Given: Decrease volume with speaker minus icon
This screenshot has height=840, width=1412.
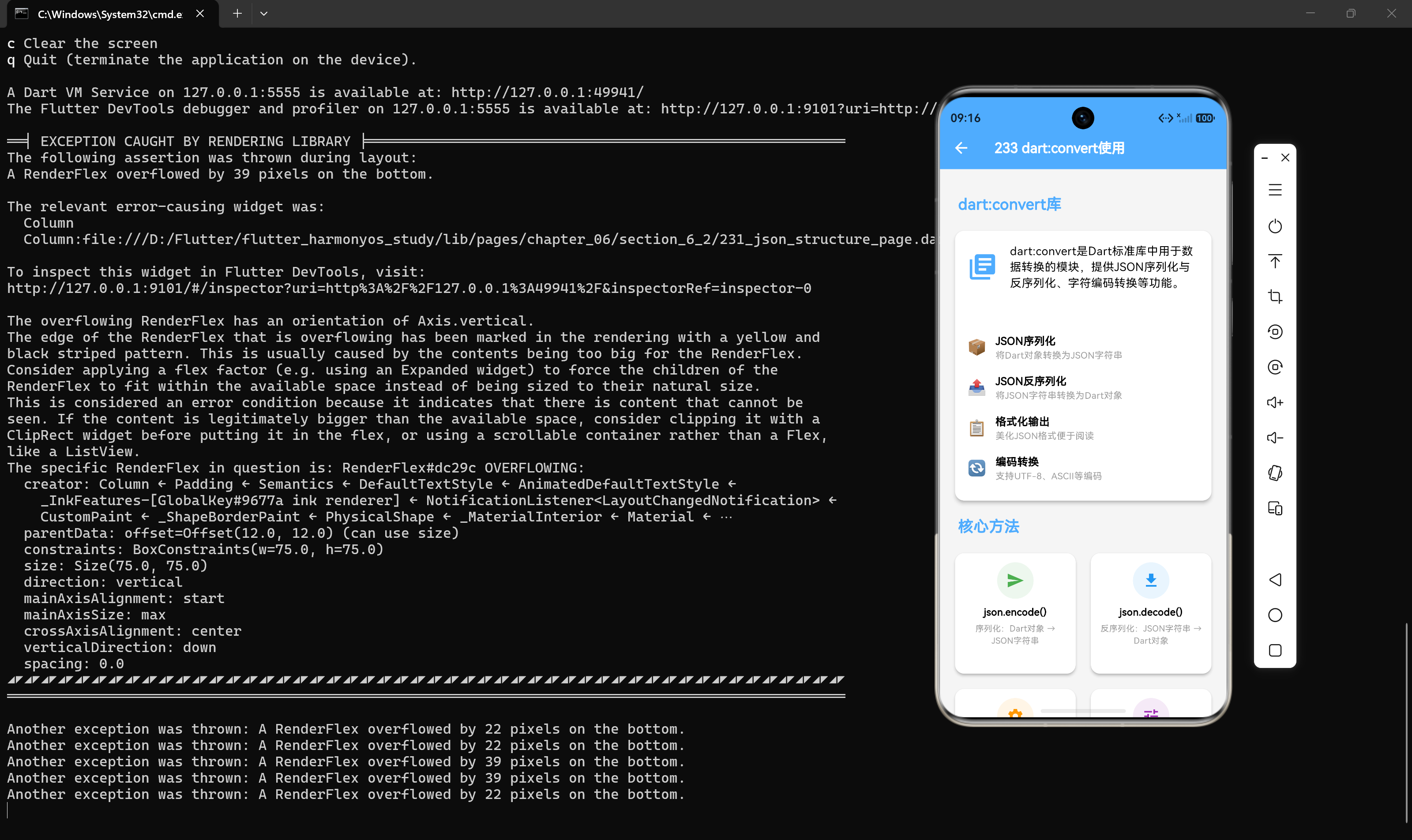Looking at the screenshot, I should click(1275, 438).
